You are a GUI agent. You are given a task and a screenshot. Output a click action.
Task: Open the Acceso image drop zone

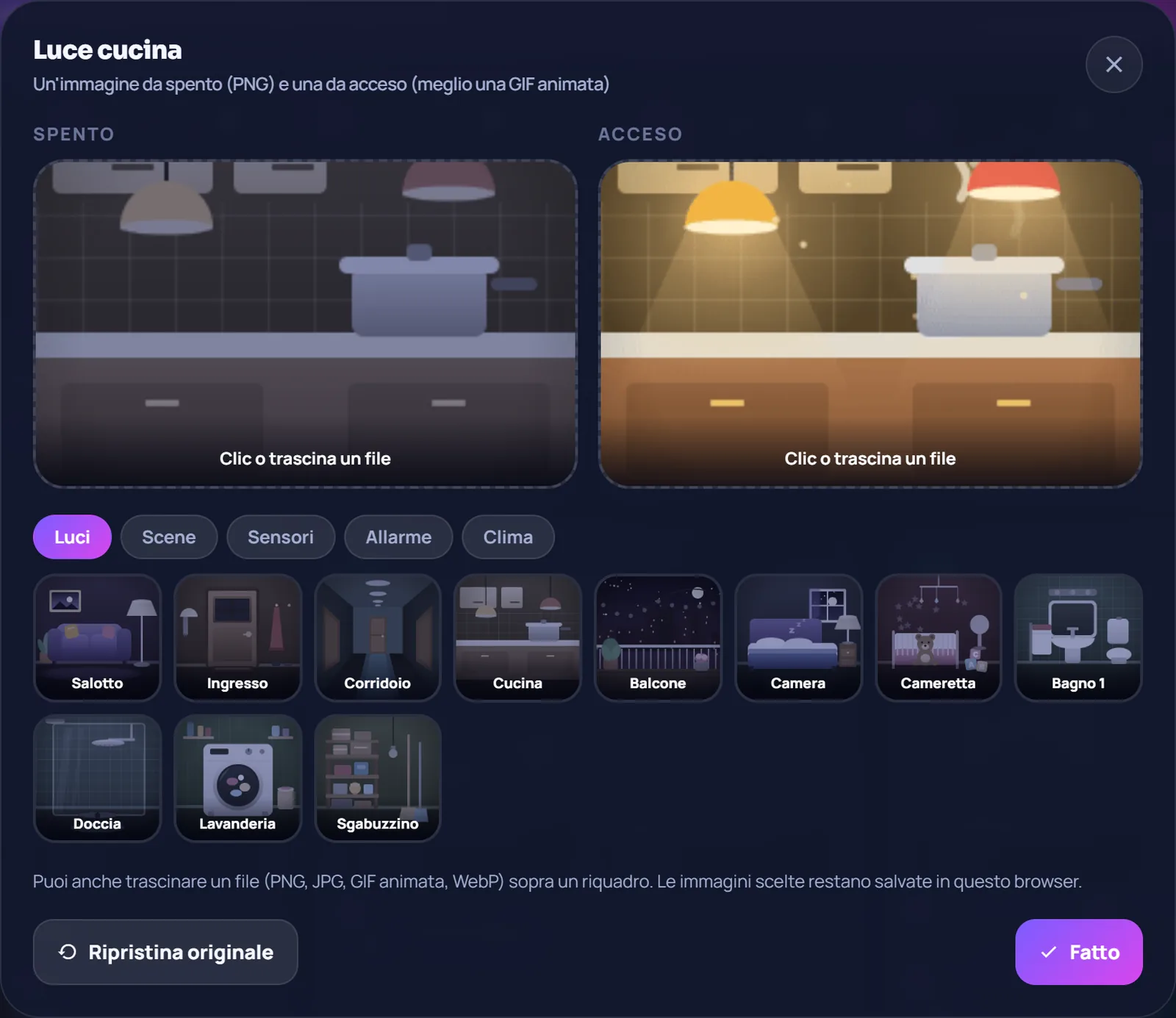[x=870, y=323]
